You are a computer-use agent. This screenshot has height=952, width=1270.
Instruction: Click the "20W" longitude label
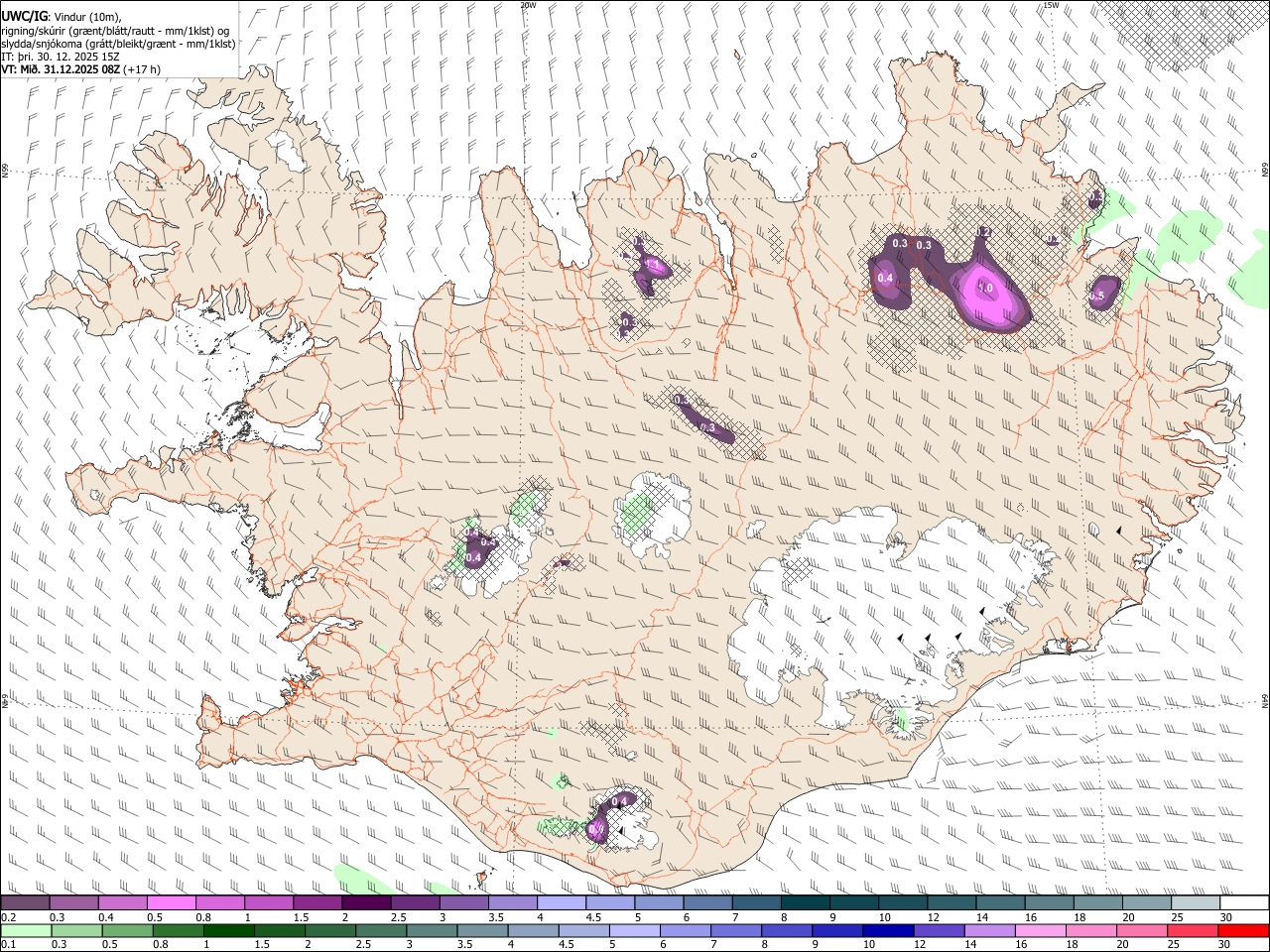527,5
